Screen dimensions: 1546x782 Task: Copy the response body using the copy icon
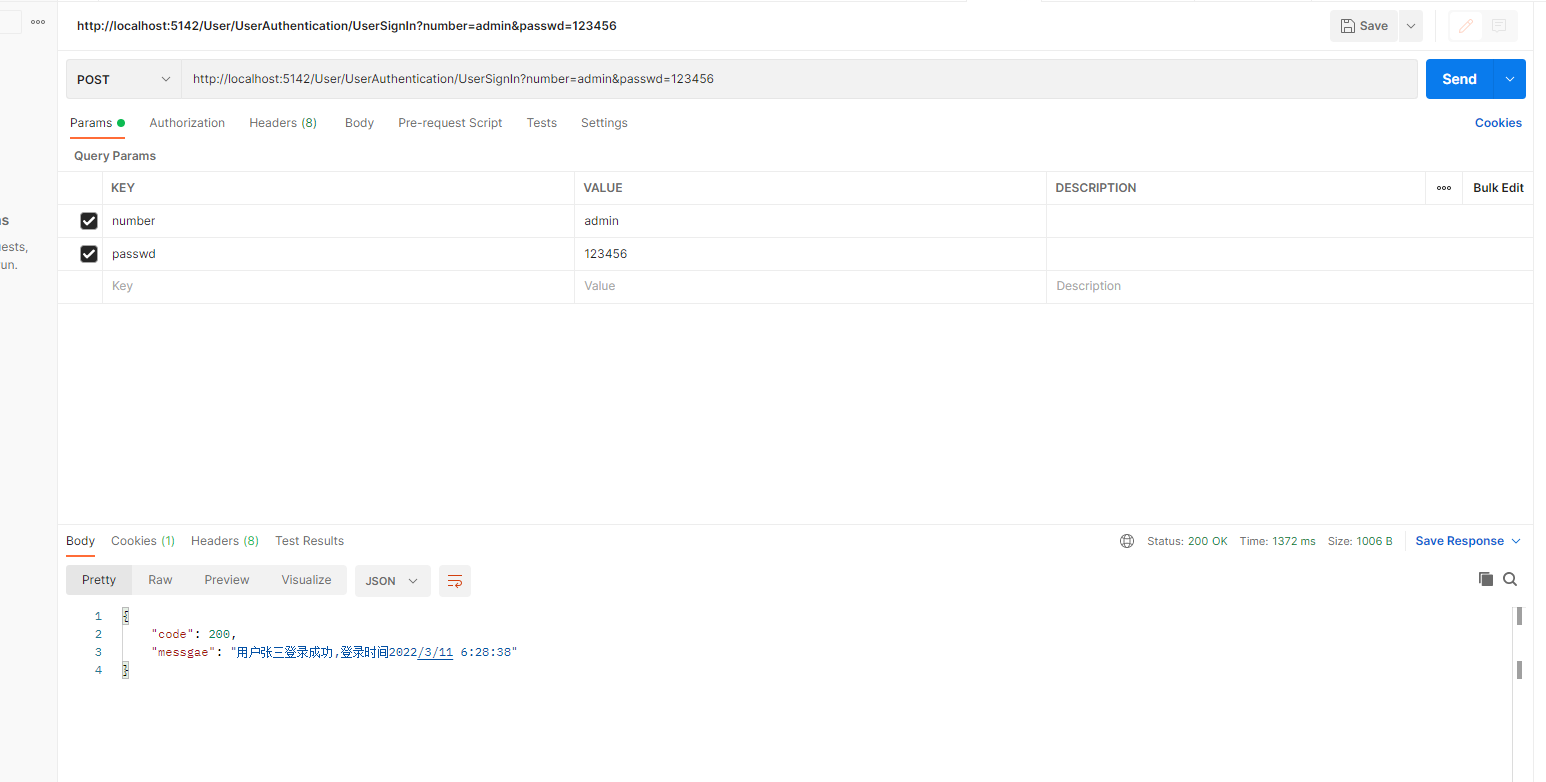point(1486,579)
